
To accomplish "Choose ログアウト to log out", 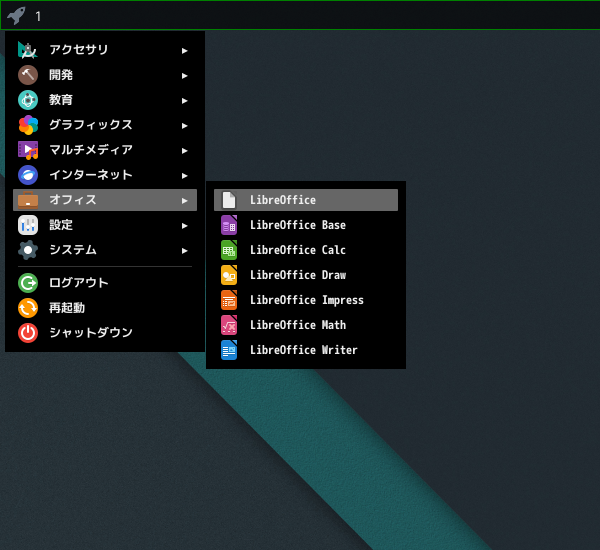I will click(105, 283).
